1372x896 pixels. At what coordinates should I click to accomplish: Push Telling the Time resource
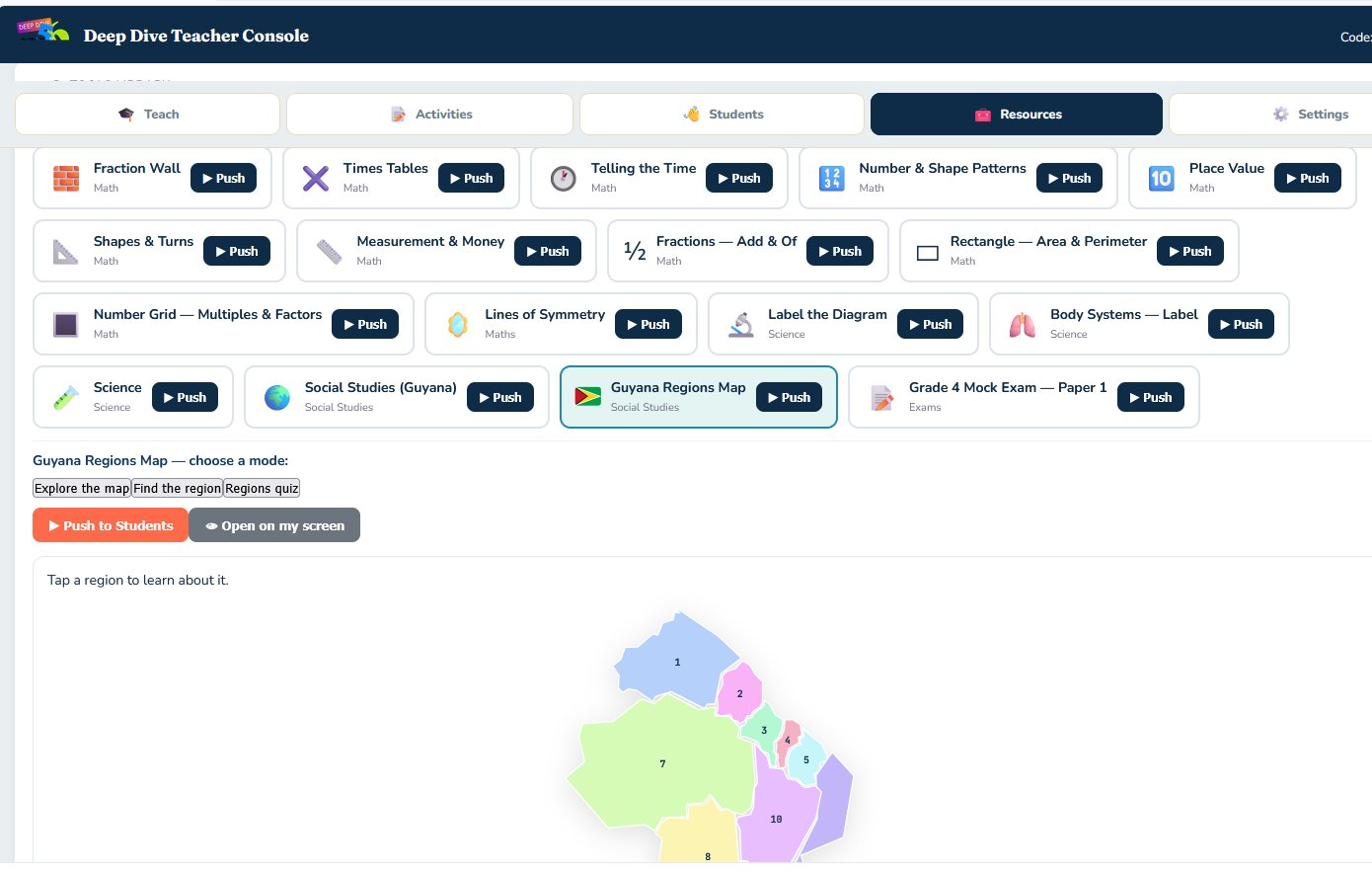point(739,178)
